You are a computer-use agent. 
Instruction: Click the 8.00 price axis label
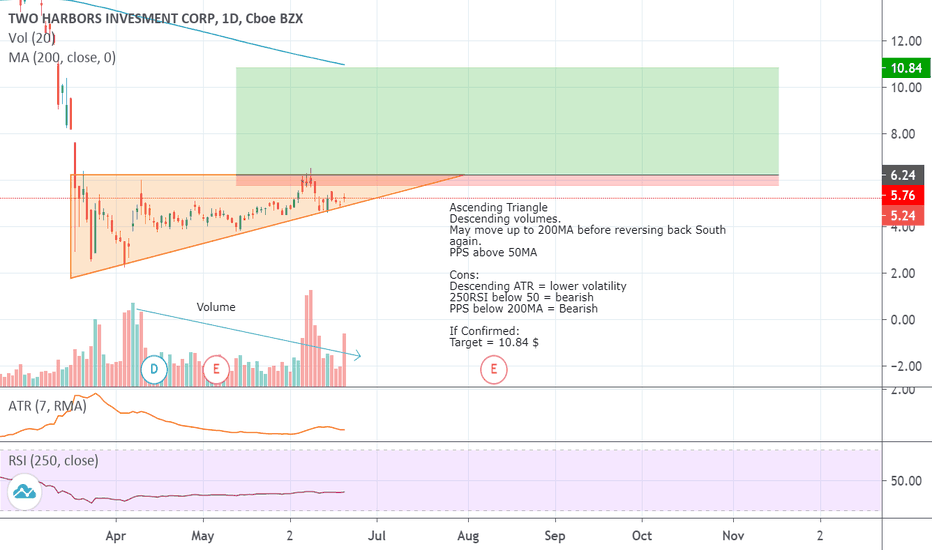coord(902,134)
